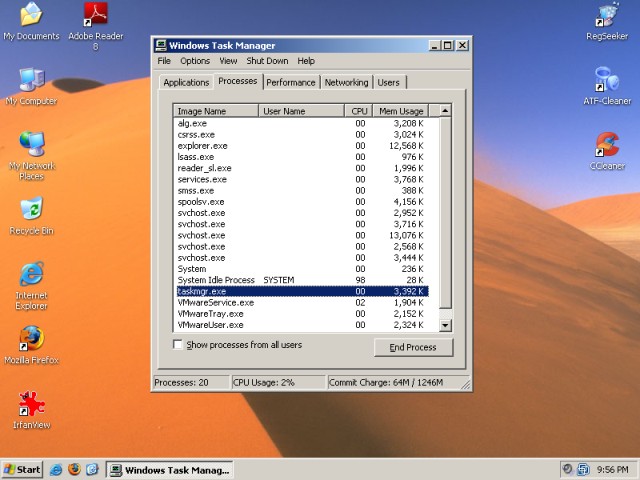Click the VMware tray icon by clock
This screenshot has width=640, height=480.
tap(583, 469)
